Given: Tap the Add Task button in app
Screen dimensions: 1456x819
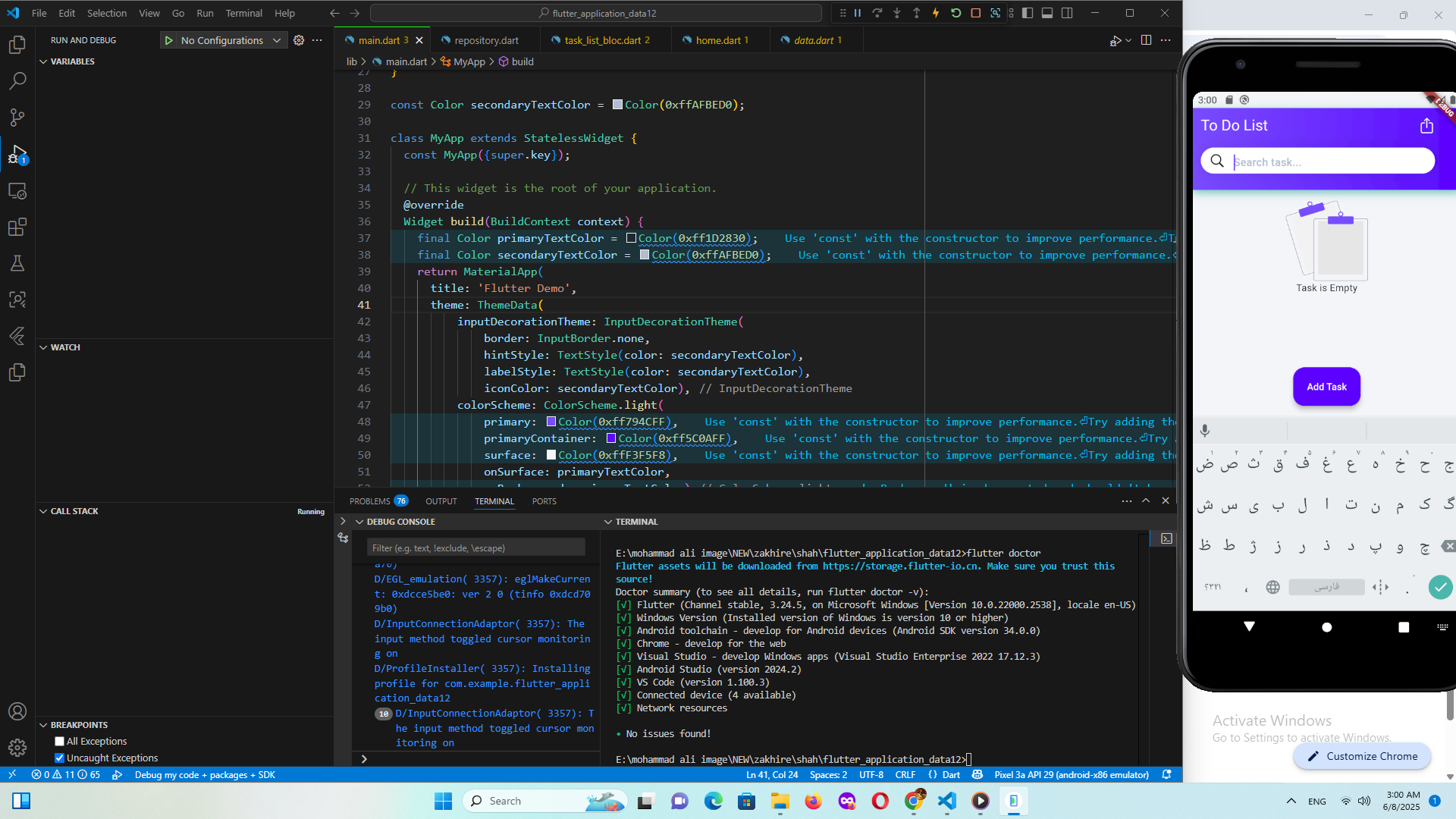Looking at the screenshot, I should point(1326,387).
